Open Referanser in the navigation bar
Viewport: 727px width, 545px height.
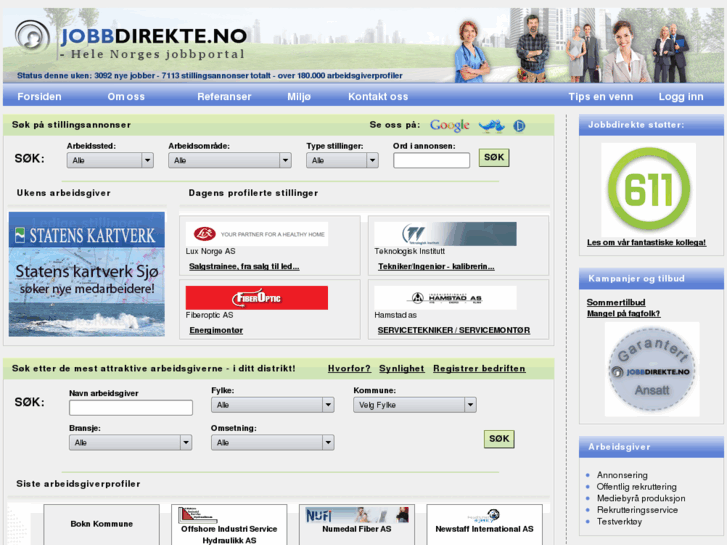tap(224, 96)
